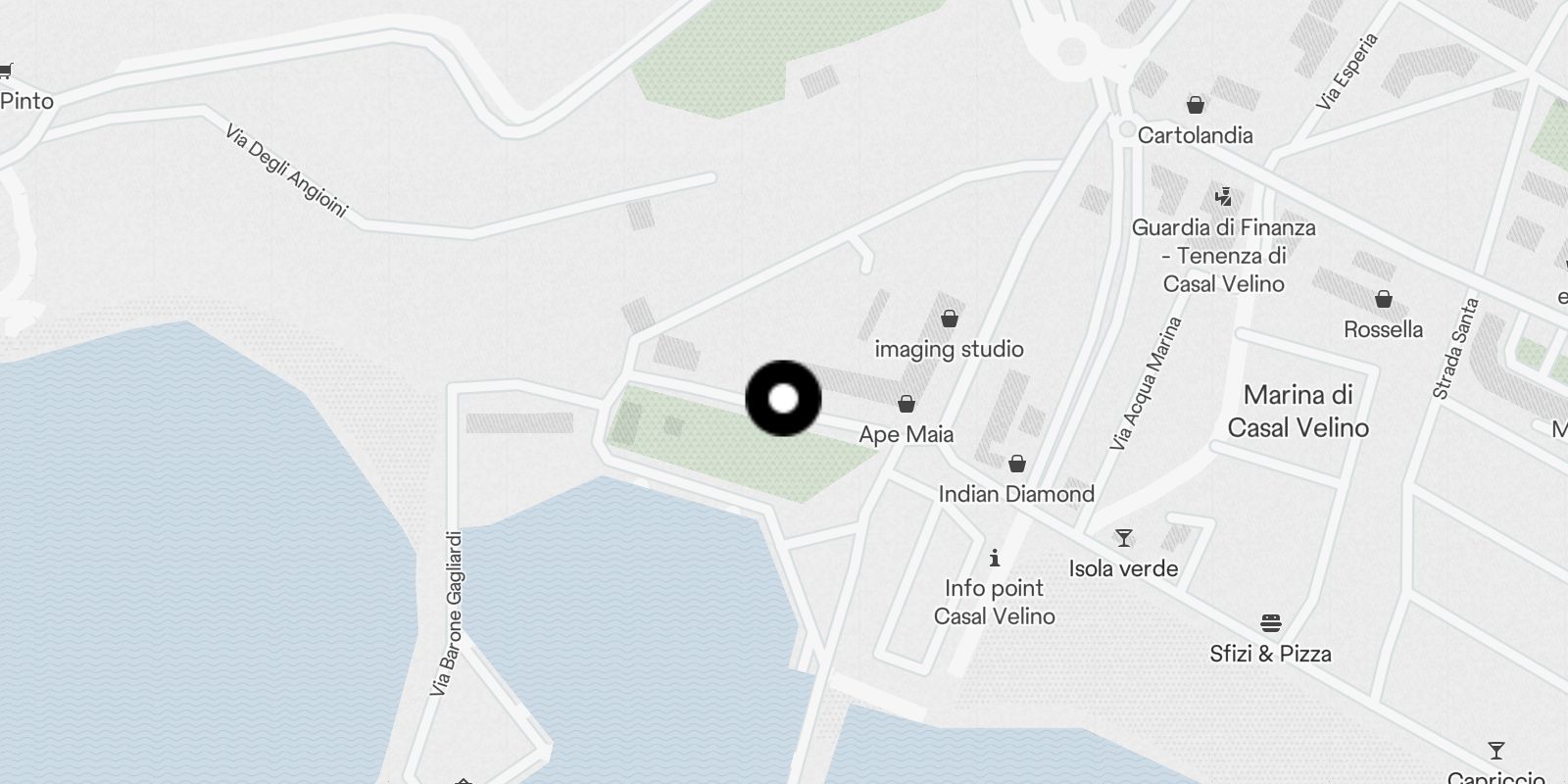Image resolution: width=1568 pixels, height=784 pixels.
Task: Click the Guardia di Finanza police icon
Action: 1223,197
